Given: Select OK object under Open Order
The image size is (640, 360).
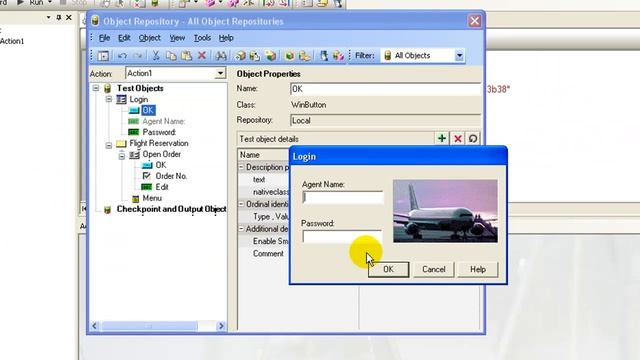Looking at the screenshot, I should point(161,165).
